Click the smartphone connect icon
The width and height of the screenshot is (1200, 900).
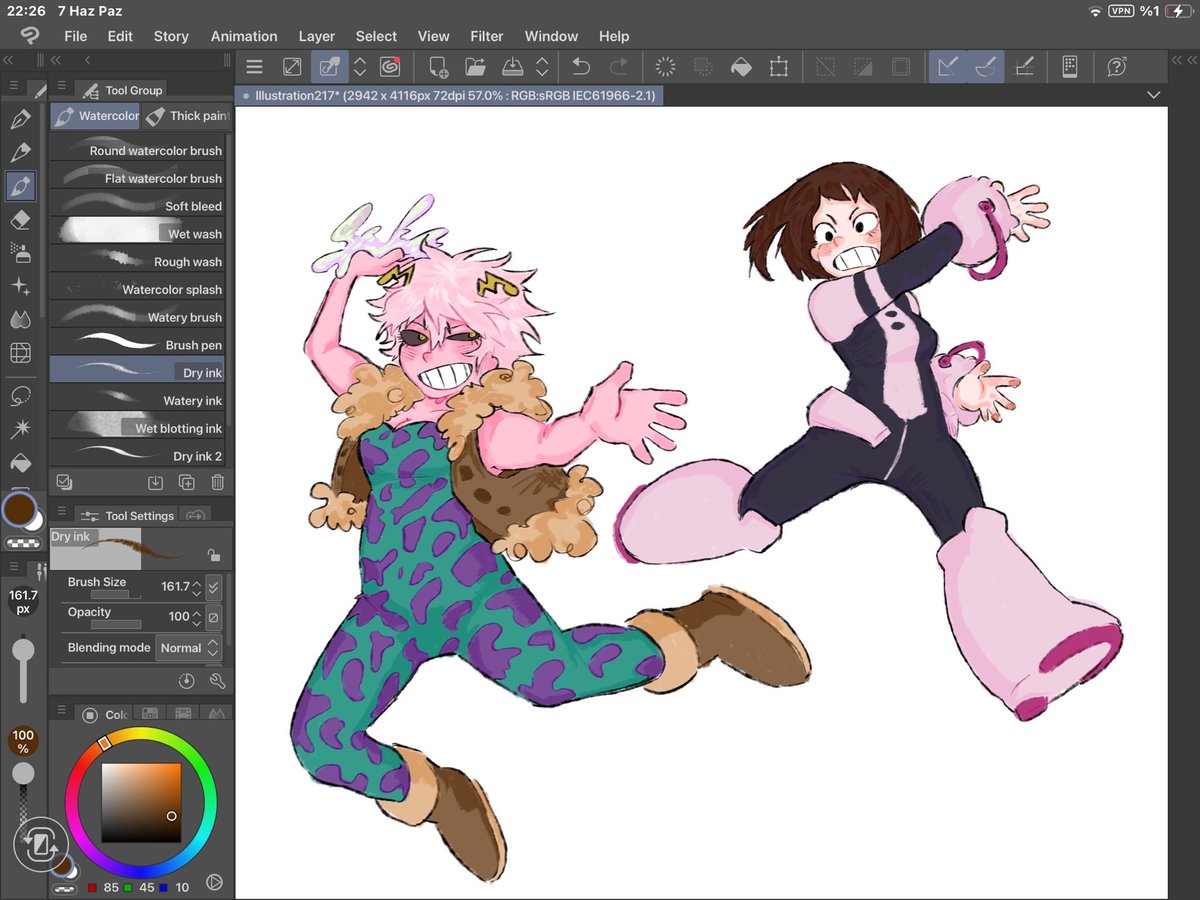click(x=1069, y=67)
